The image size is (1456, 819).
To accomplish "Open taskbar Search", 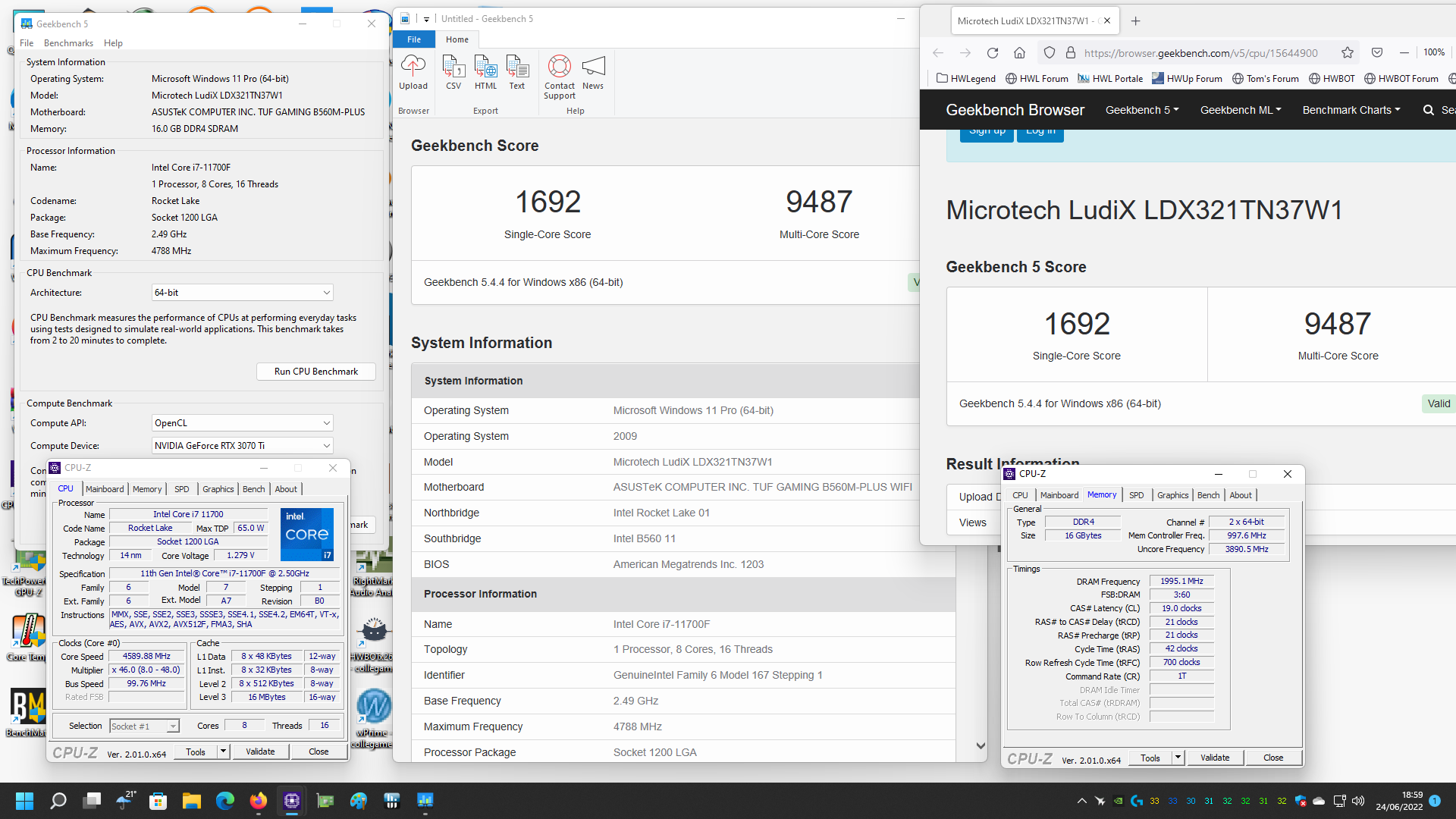I will pyautogui.click(x=58, y=801).
